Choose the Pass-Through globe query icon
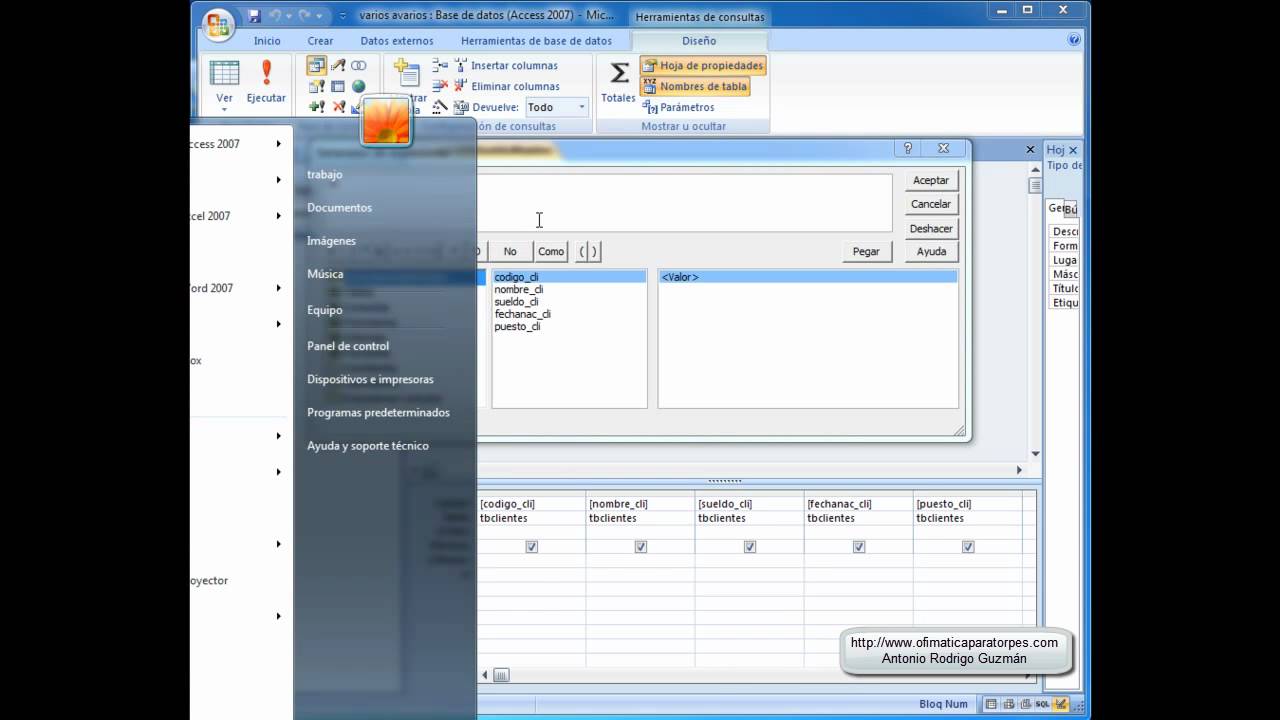The height and width of the screenshot is (720, 1280). pyautogui.click(x=358, y=86)
